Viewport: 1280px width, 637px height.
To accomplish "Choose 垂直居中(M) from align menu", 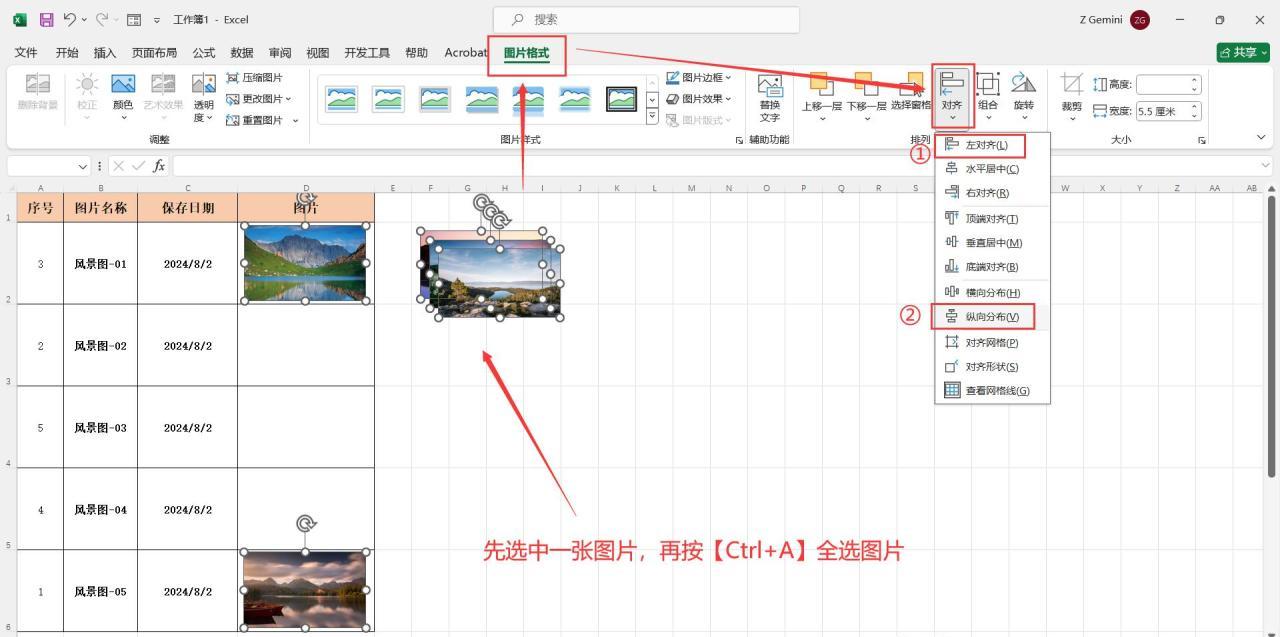I will pos(992,243).
